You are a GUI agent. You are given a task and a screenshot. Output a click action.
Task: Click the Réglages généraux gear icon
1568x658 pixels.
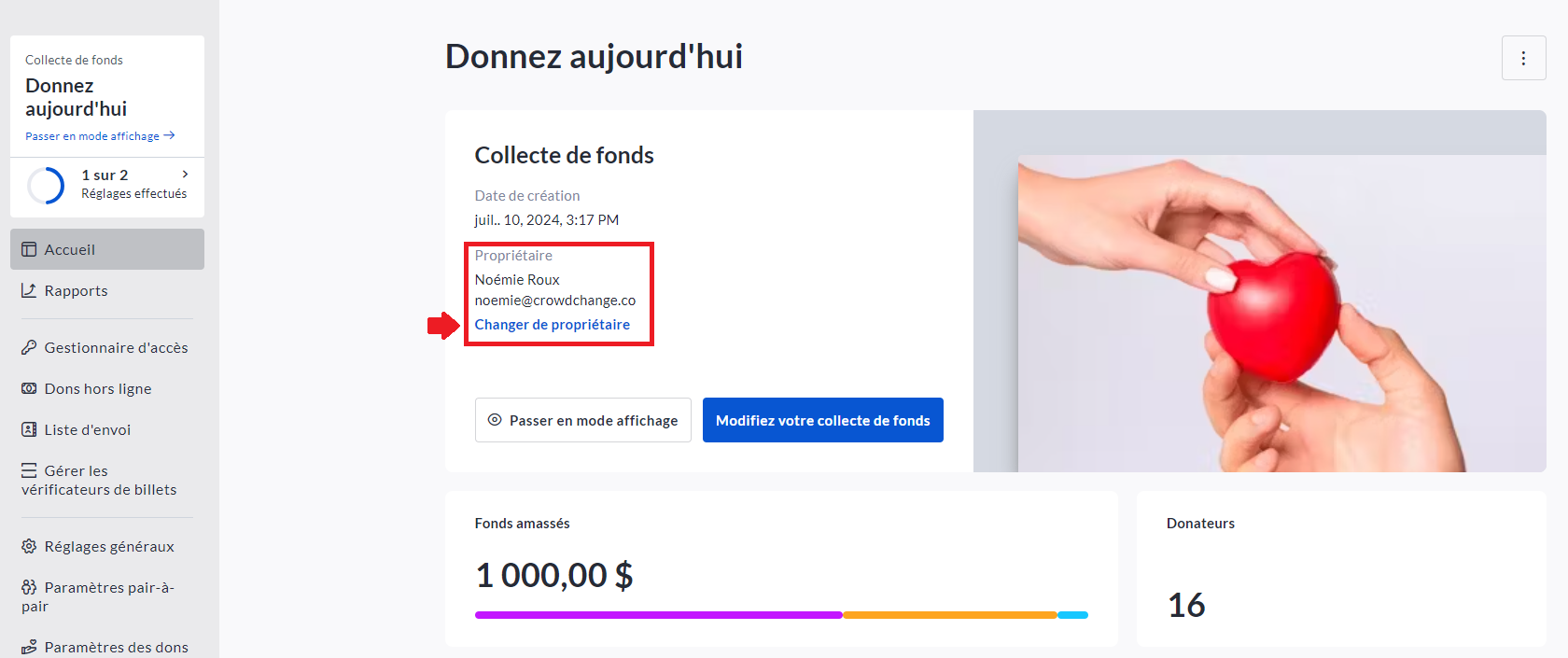[x=29, y=546]
